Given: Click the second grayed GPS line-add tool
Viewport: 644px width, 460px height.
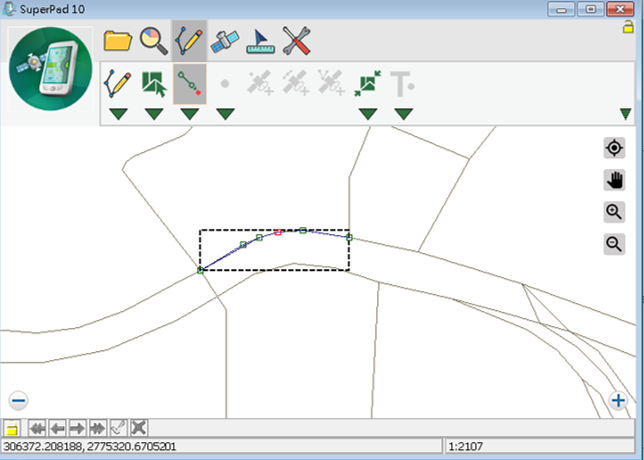Looking at the screenshot, I should 296,83.
